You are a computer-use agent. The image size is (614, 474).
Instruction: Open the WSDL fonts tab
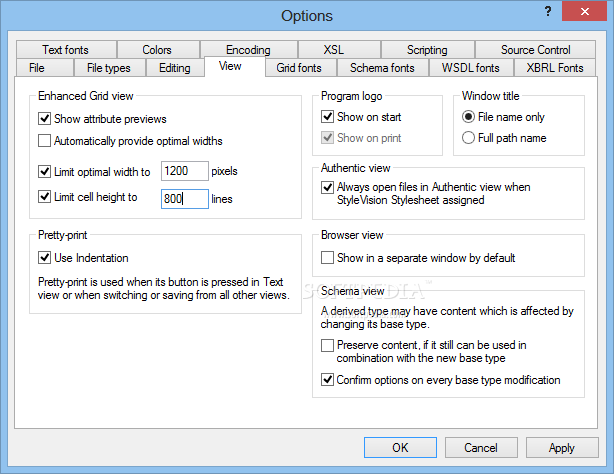click(x=471, y=68)
